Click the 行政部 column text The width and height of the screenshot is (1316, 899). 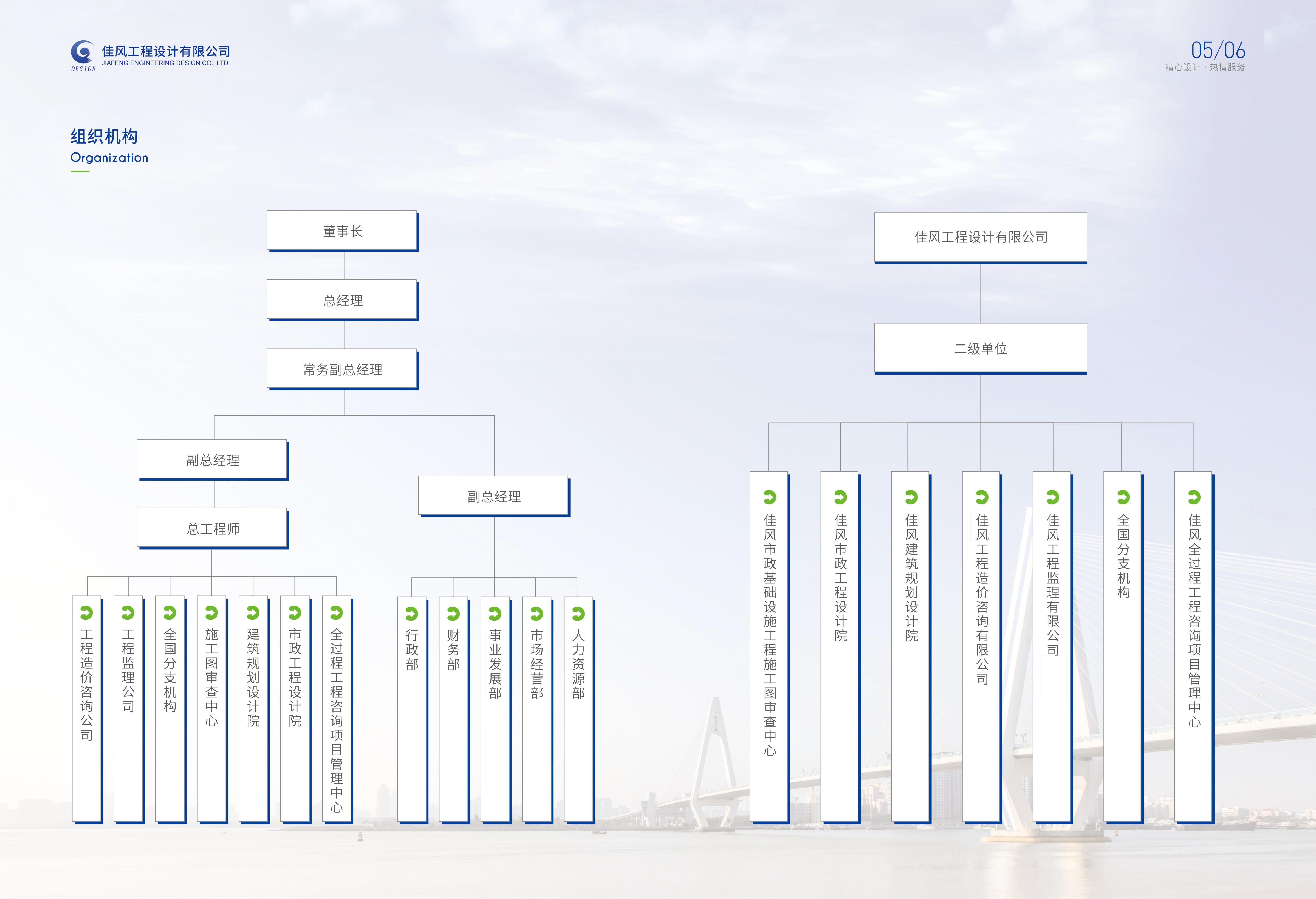pos(412,650)
